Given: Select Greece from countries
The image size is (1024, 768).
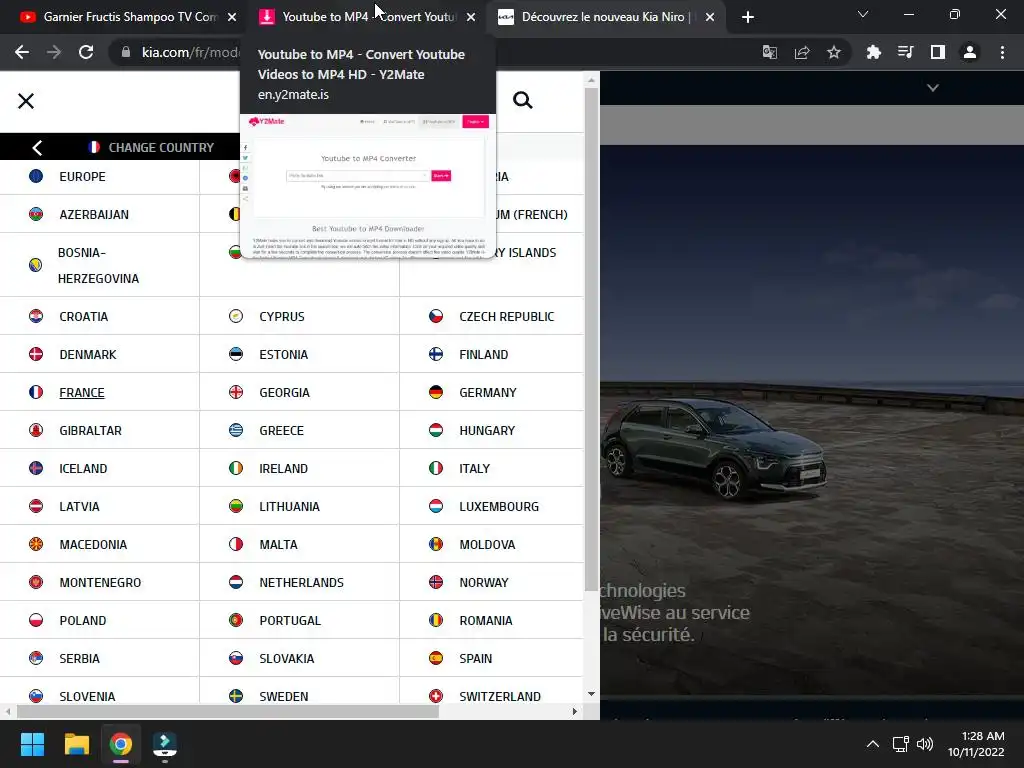Looking at the screenshot, I should point(281,430).
